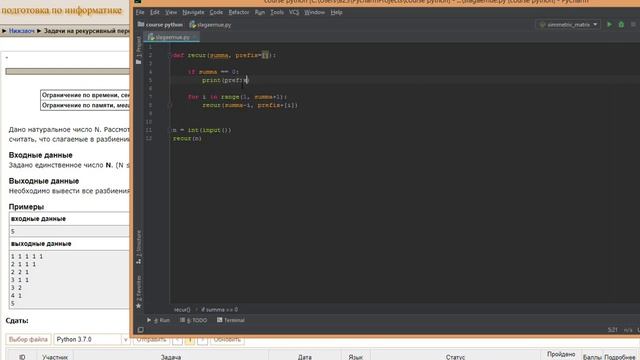Open the Navigate menu

193,12
